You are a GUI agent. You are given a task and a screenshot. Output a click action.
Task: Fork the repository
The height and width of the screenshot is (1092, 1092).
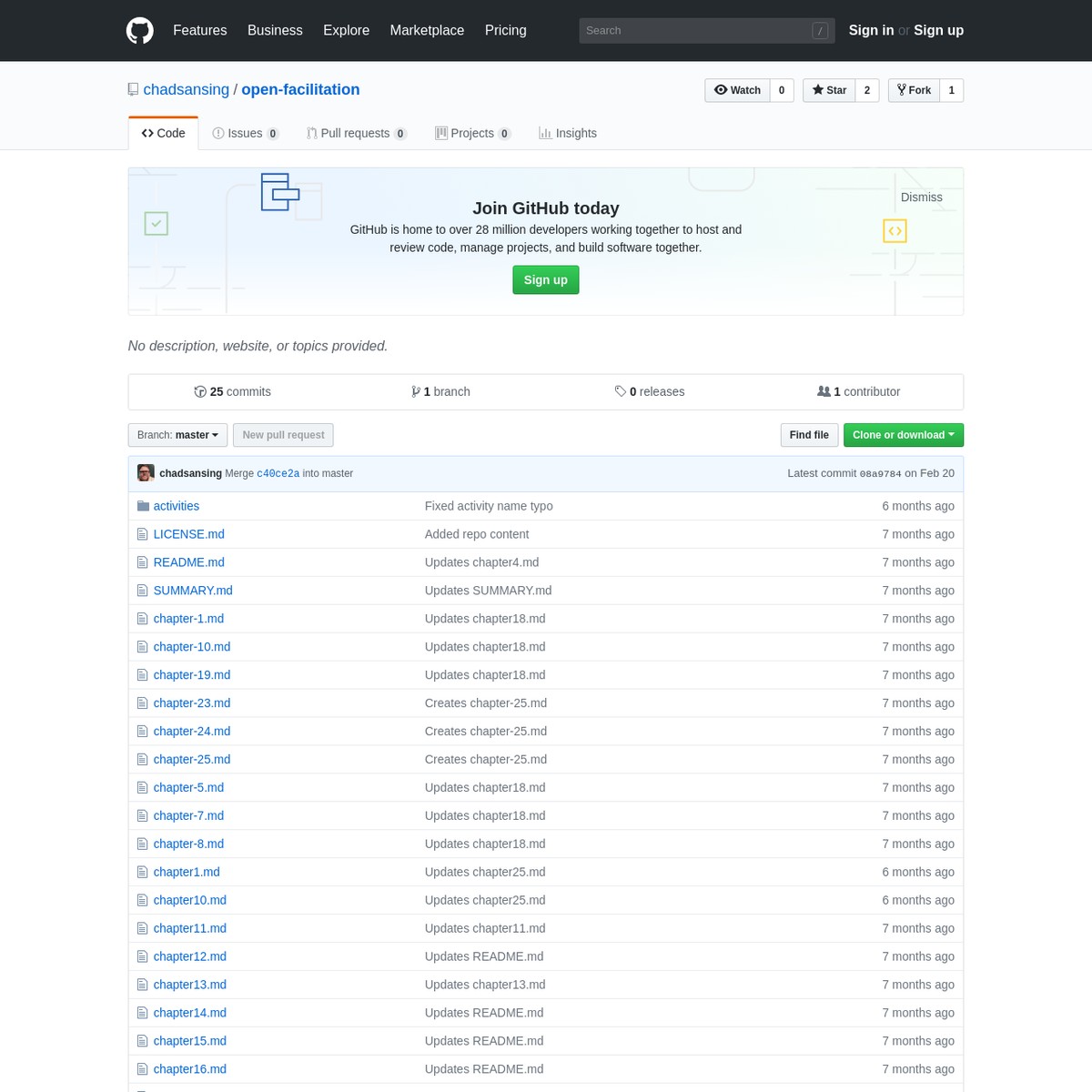[x=914, y=90]
